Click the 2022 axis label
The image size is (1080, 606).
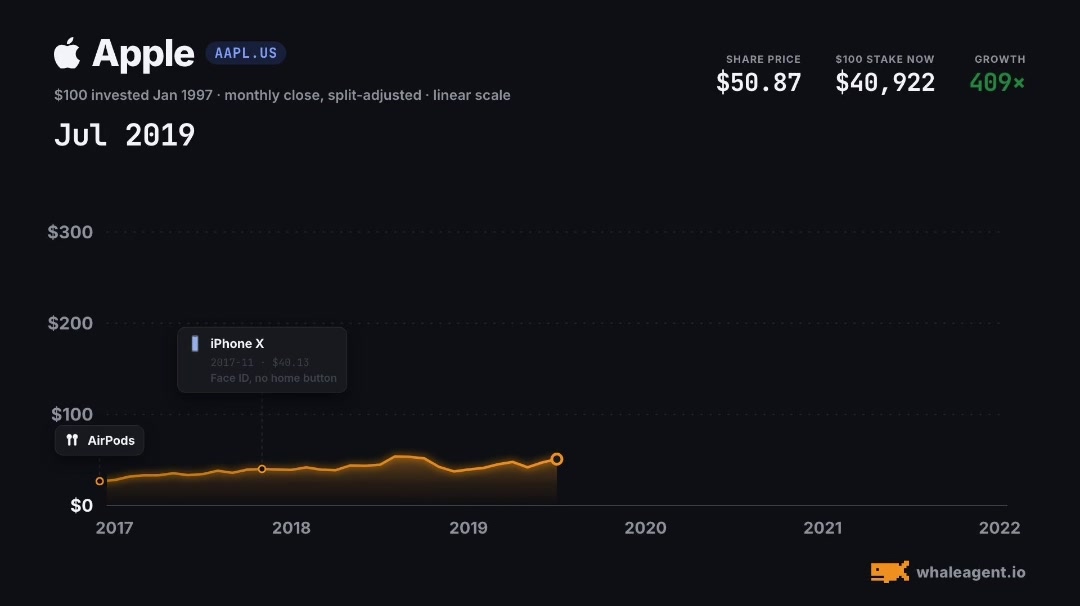point(999,528)
